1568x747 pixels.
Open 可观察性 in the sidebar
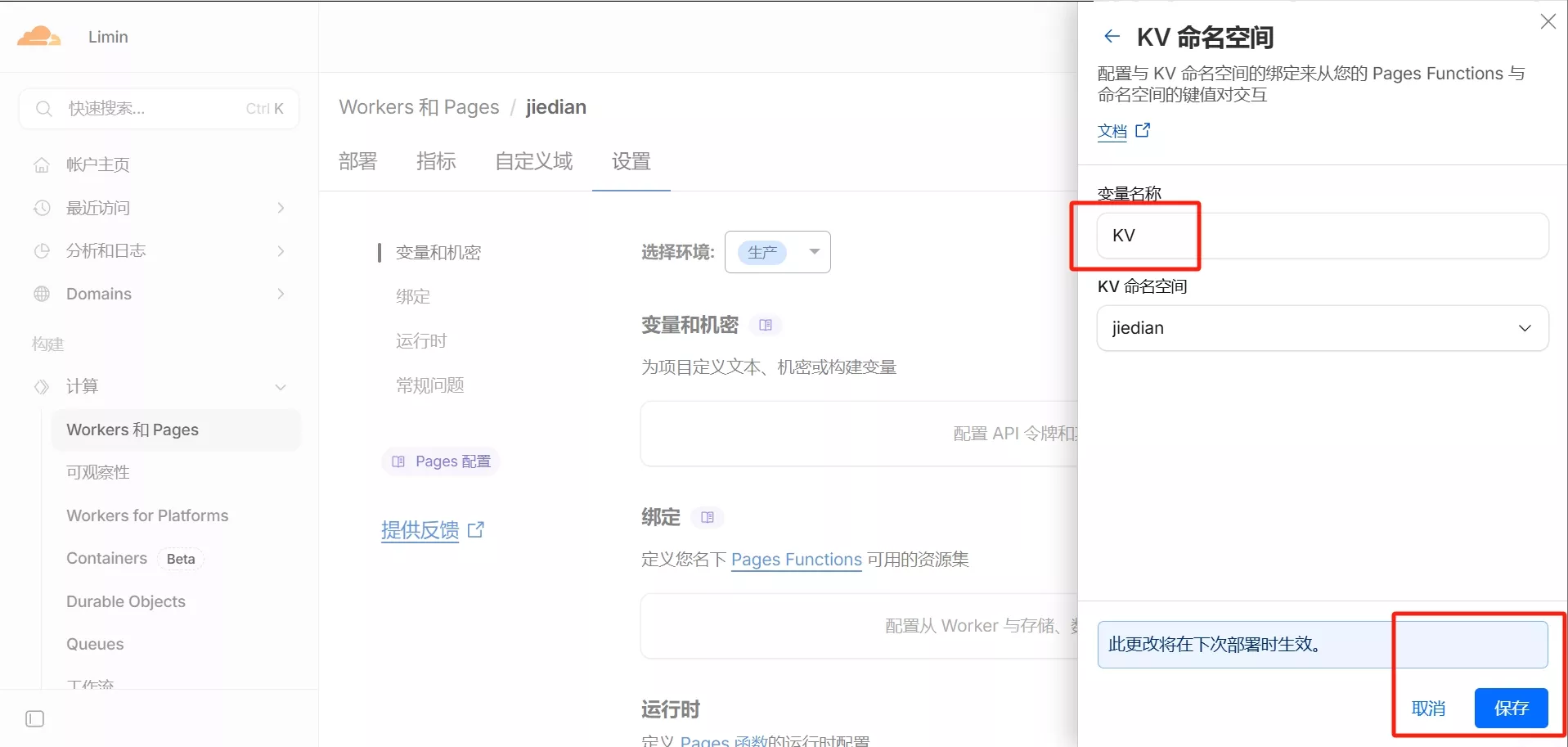tap(98, 472)
